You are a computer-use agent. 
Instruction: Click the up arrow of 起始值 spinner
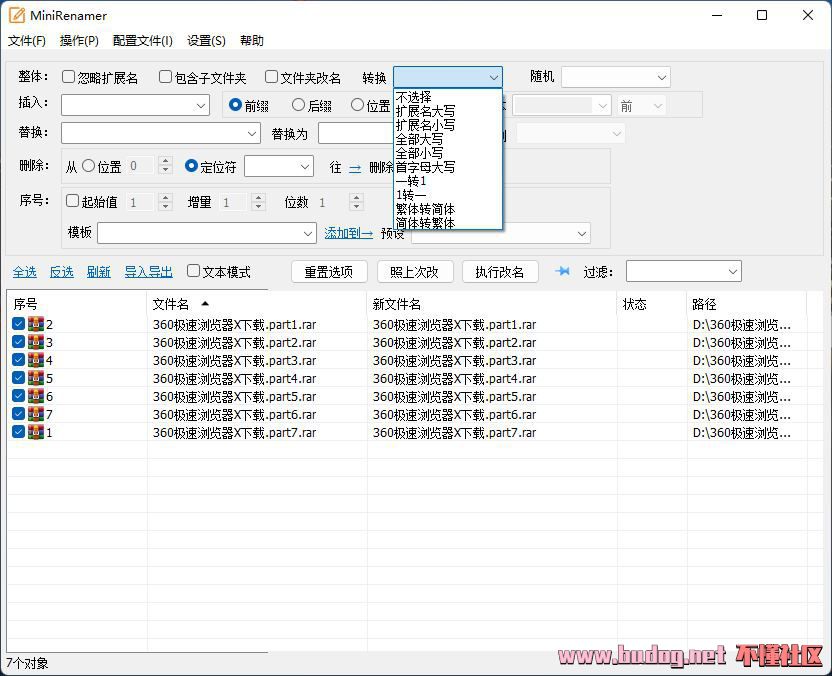[166, 197]
